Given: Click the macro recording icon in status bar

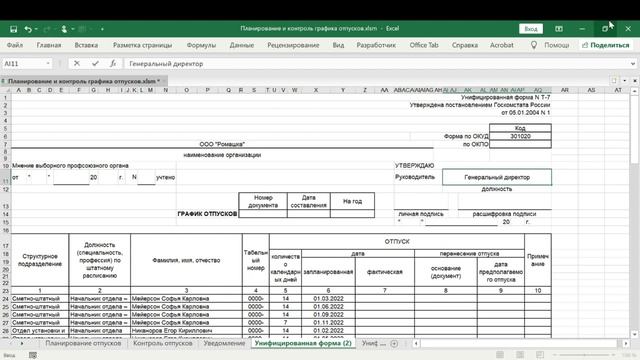Looking at the screenshot, I should coord(33,355).
